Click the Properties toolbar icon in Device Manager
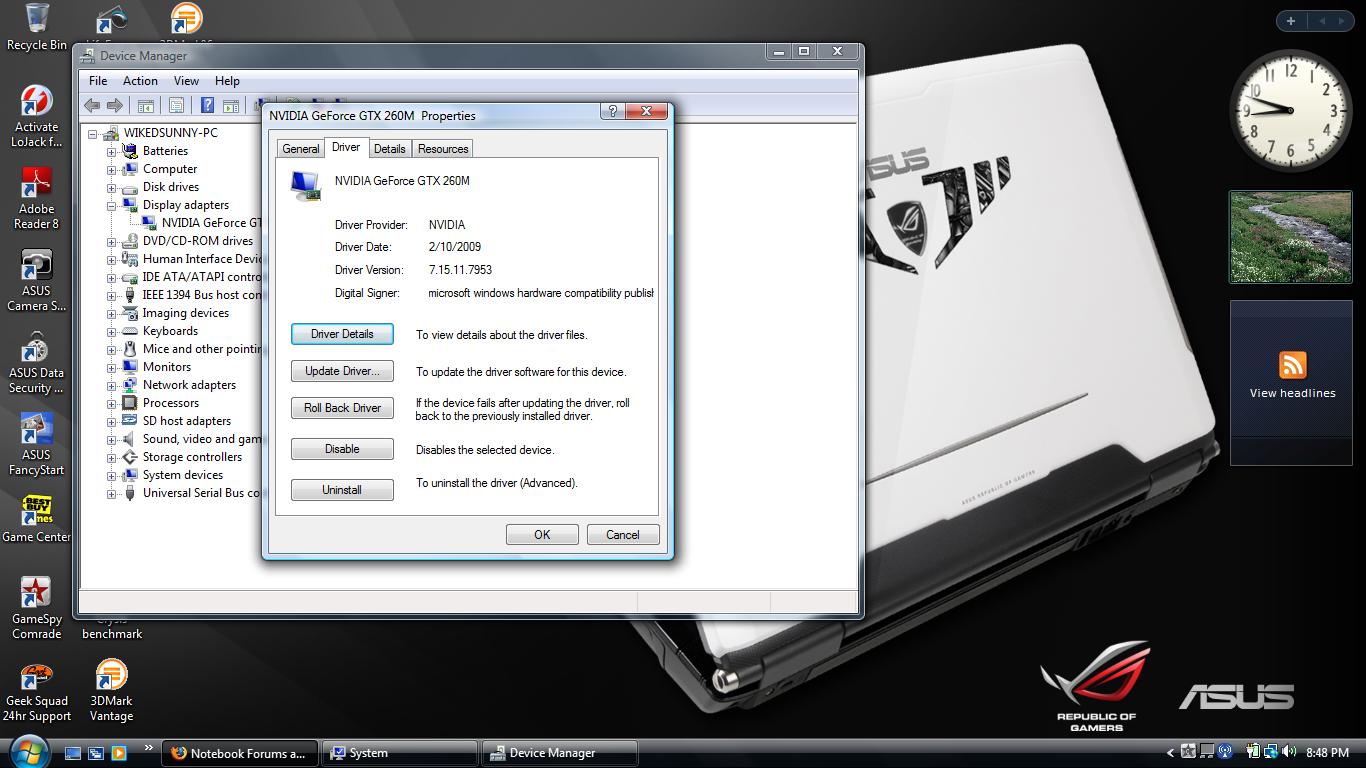This screenshot has height=768, width=1366. click(176, 105)
